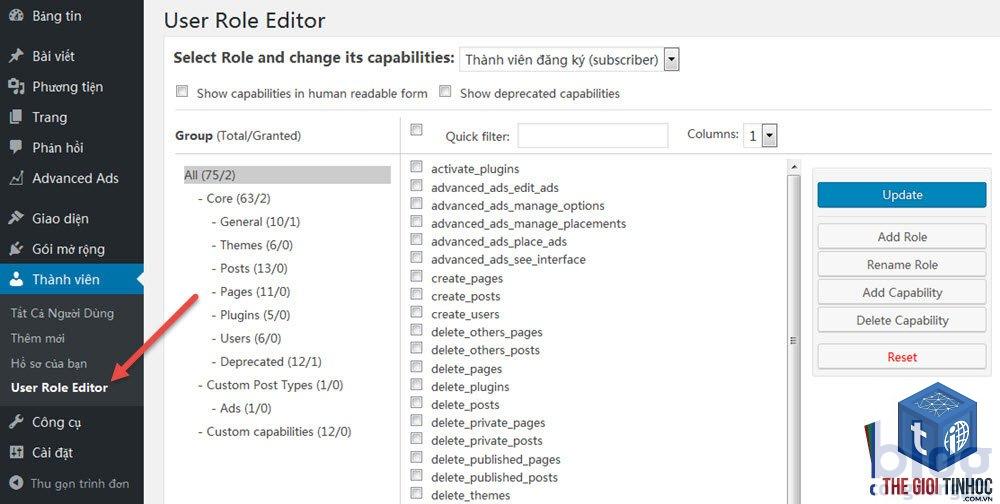This screenshot has width=1000, height=504.
Task: Click the Thành viên user icon
Action: point(16,279)
